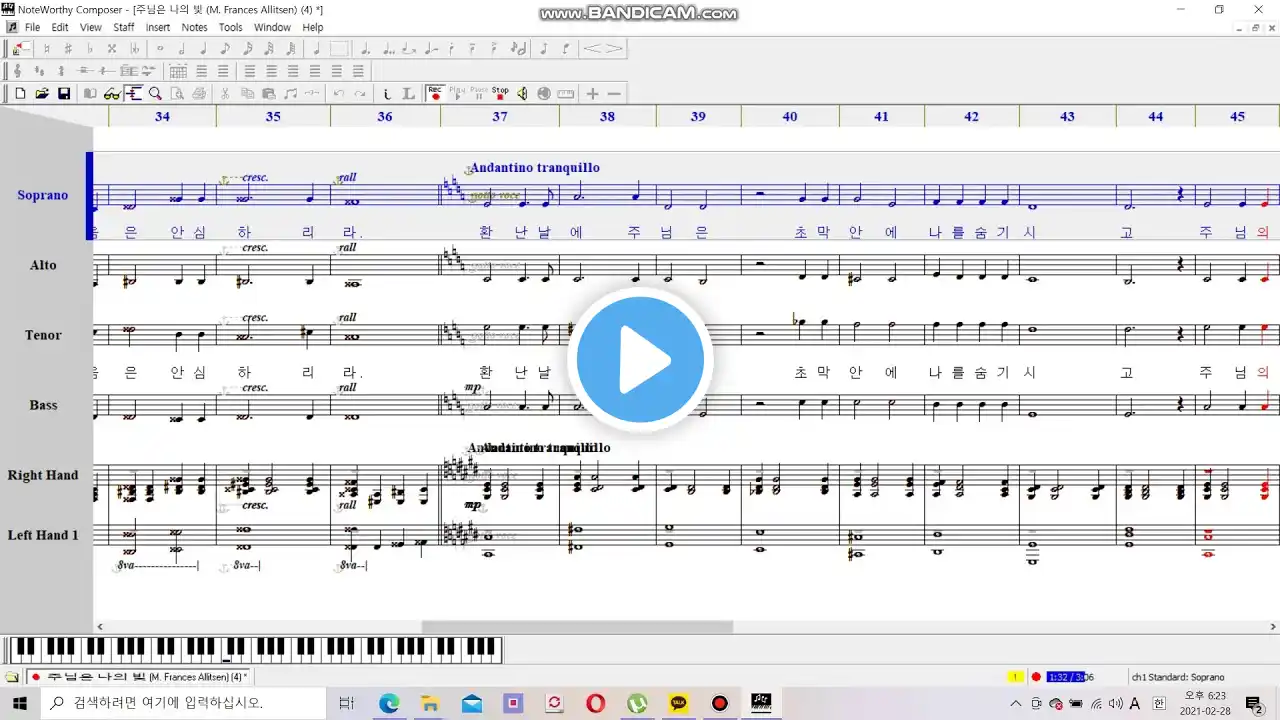Toggle the flat accidental
The image size is (1280, 720).
[90, 48]
